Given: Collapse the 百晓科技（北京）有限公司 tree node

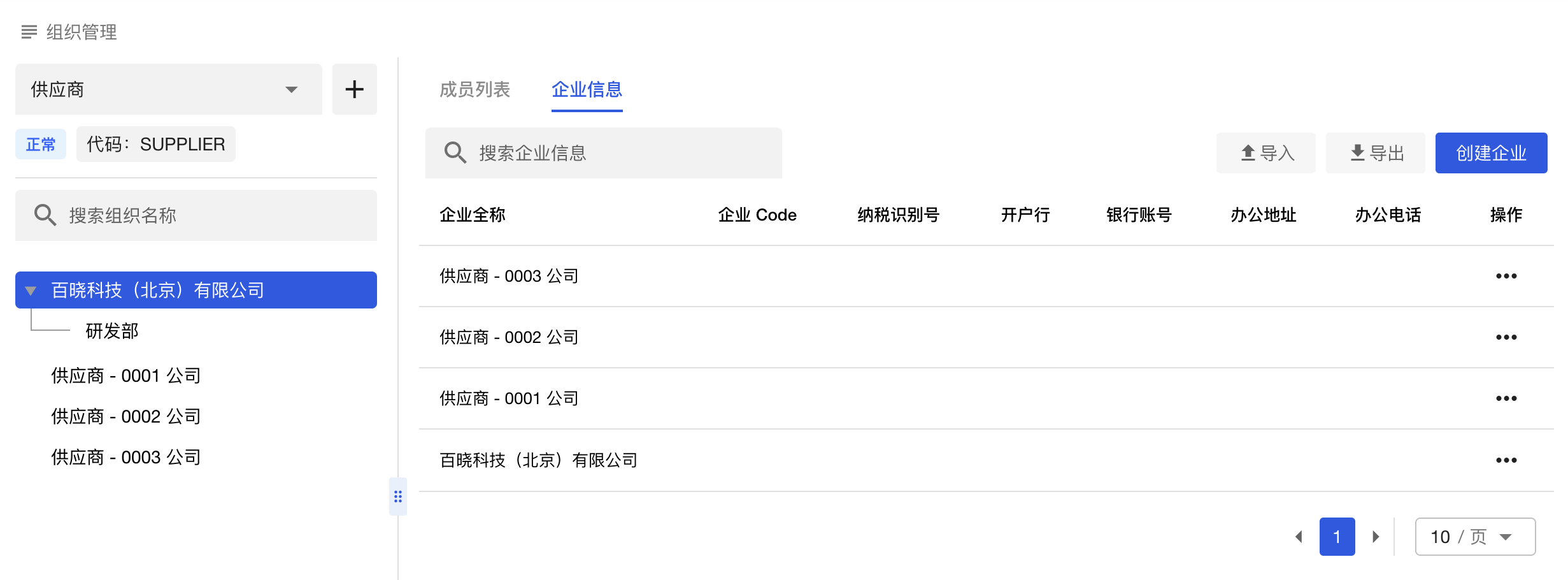Looking at the screenshot, I should [31, 291].
